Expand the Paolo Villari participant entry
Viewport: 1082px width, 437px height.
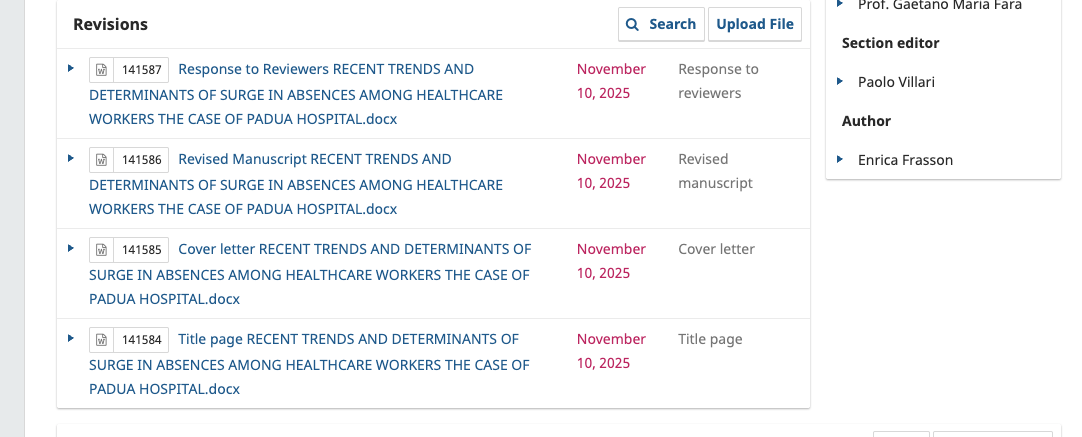pyautogui.click(x=840, y=81)
